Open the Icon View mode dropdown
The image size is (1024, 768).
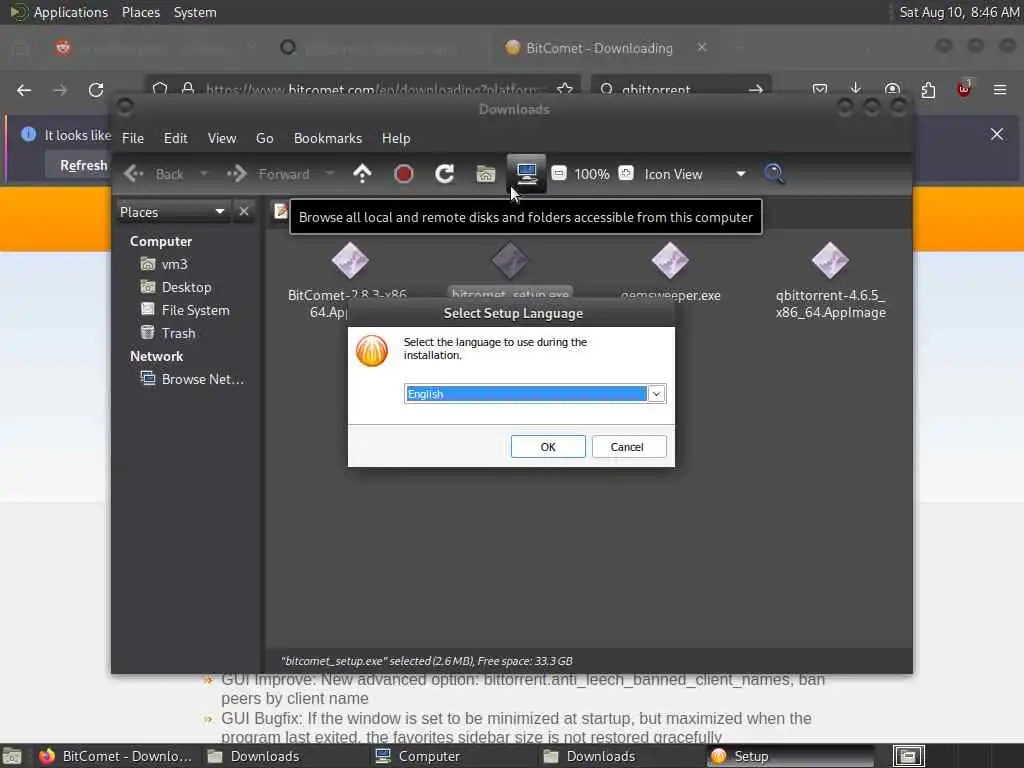(x=695, y=174)
